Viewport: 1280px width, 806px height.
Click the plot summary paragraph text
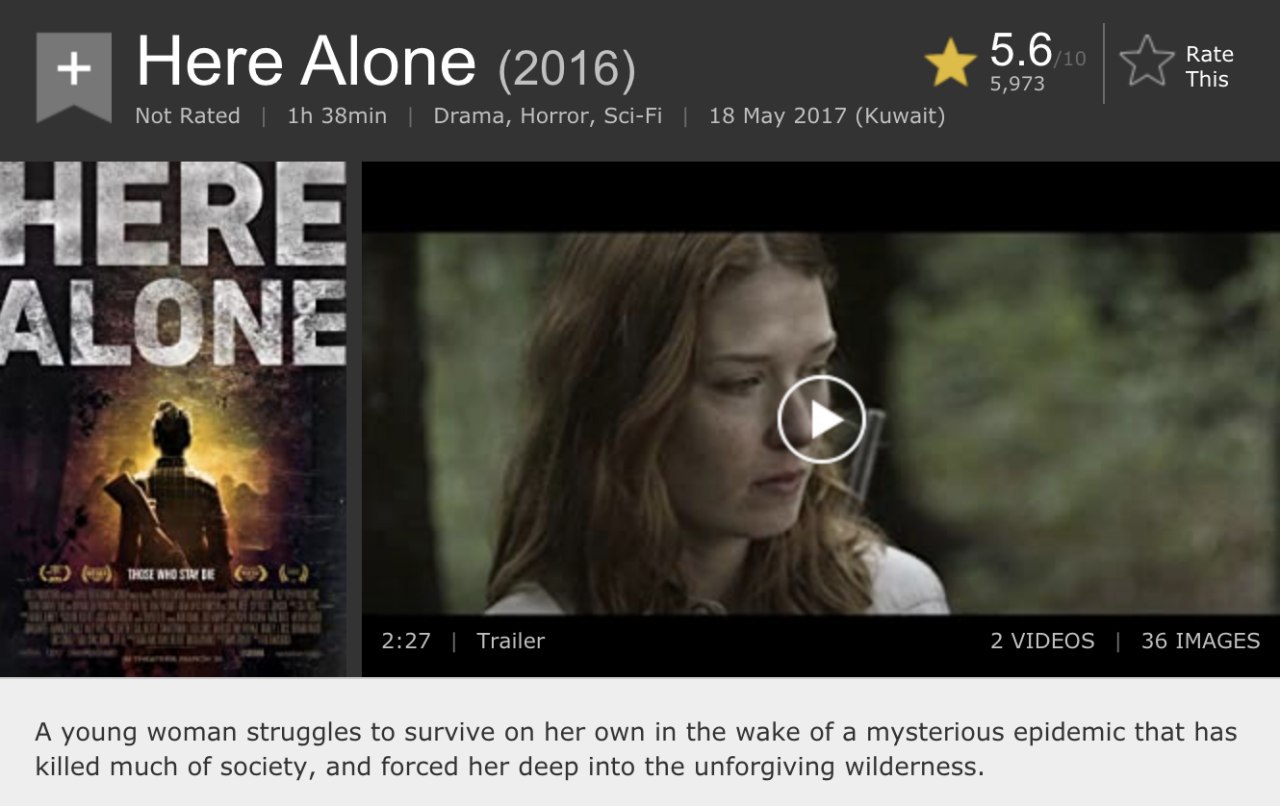tap(636, 749)
